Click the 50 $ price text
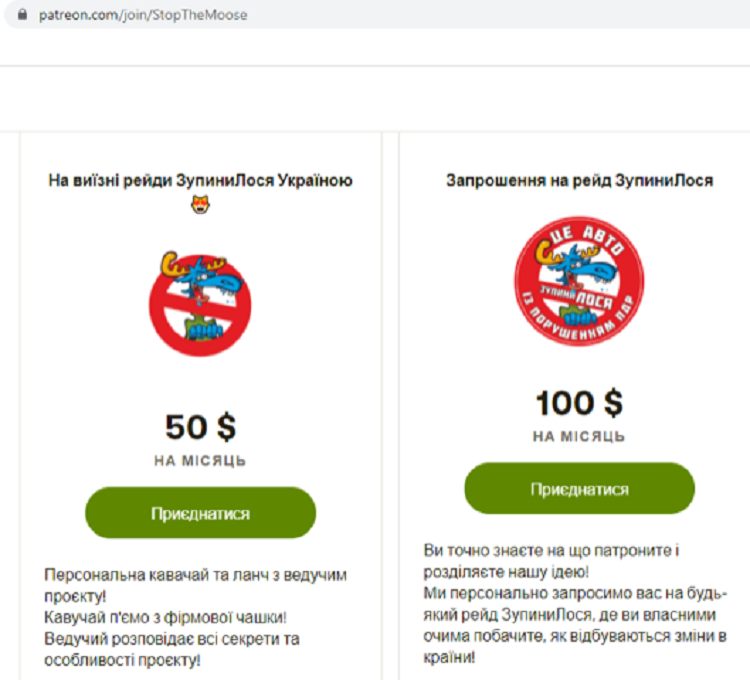750x680 pixels. [x=200, y=427]
